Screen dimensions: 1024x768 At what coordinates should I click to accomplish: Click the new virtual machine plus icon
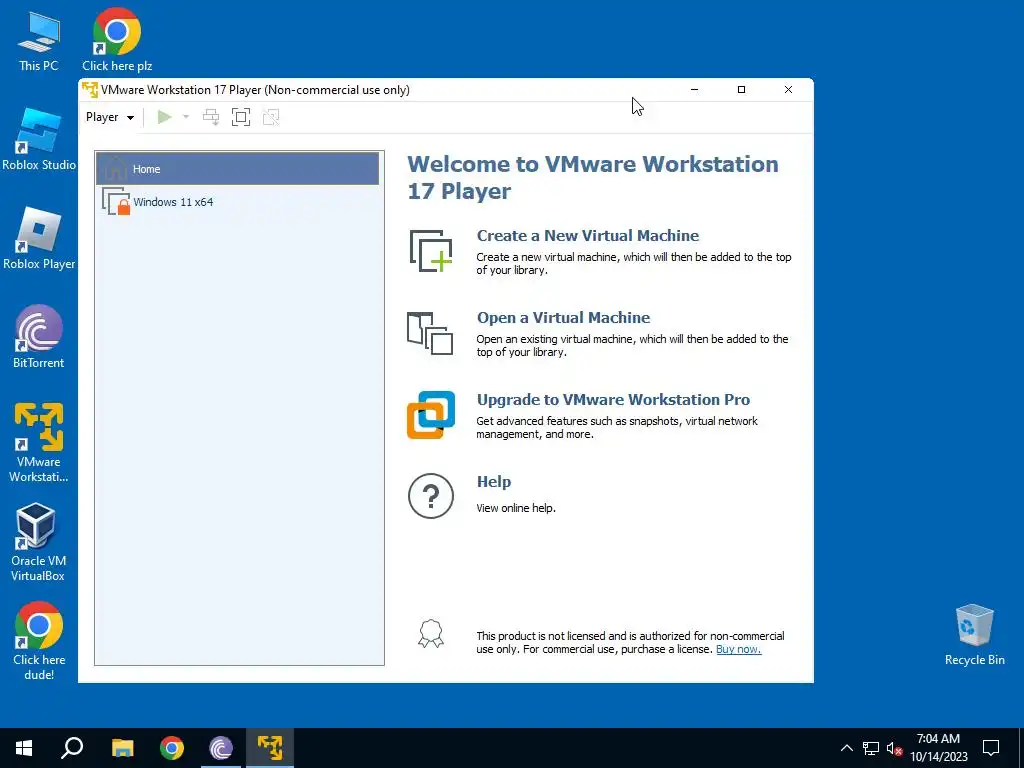click(x=431, y=251)
